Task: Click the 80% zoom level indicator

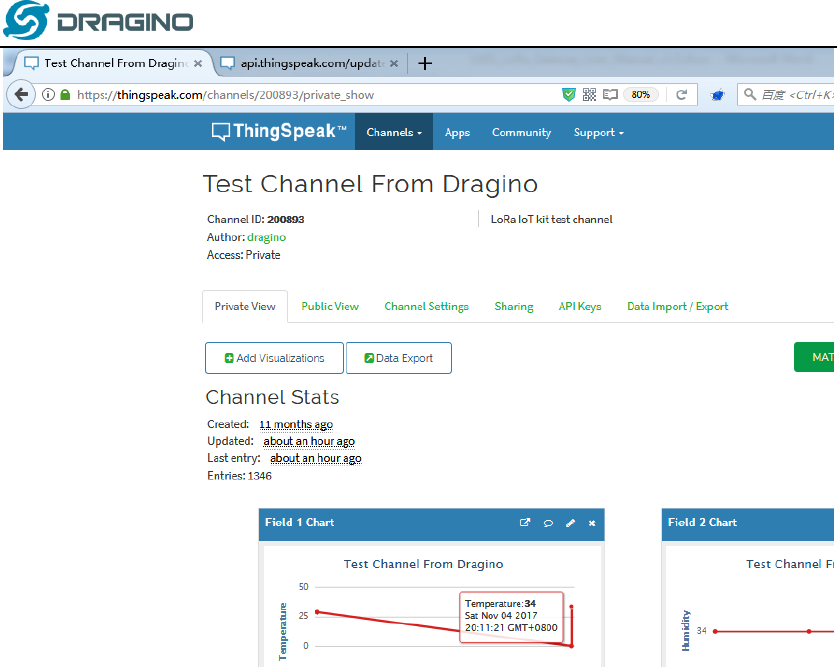Action: [x=641, y=95]
